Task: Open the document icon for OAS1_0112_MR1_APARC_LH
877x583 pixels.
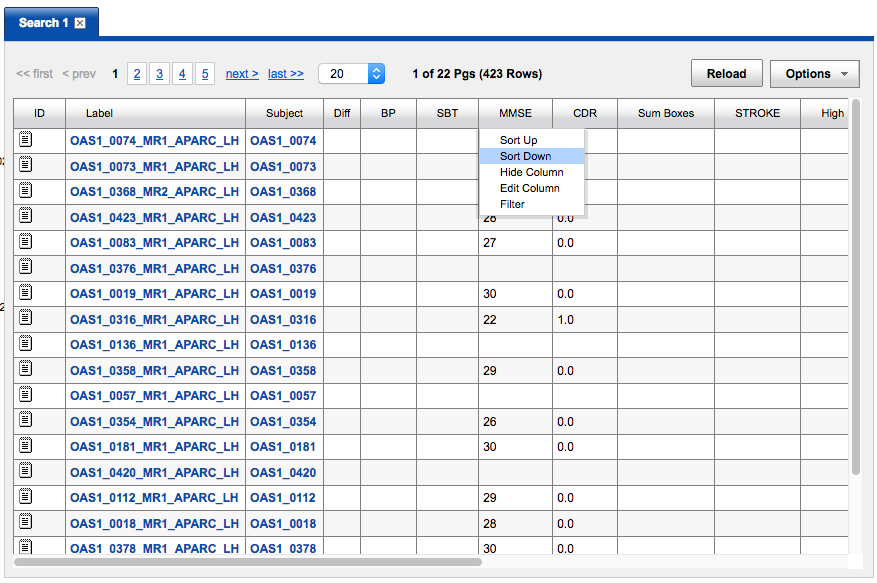Action: click(26, 497)
